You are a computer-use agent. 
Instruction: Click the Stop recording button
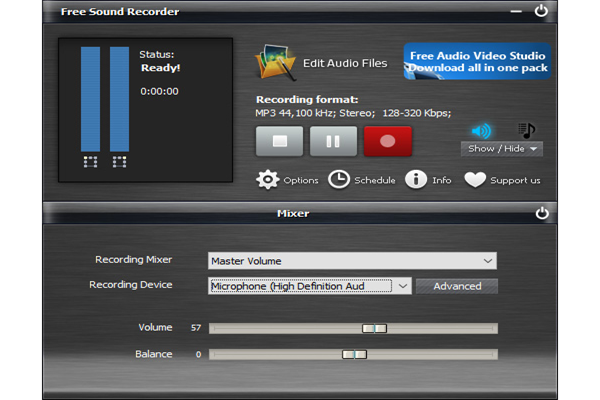pyautogui.click(x=279, y=142)
